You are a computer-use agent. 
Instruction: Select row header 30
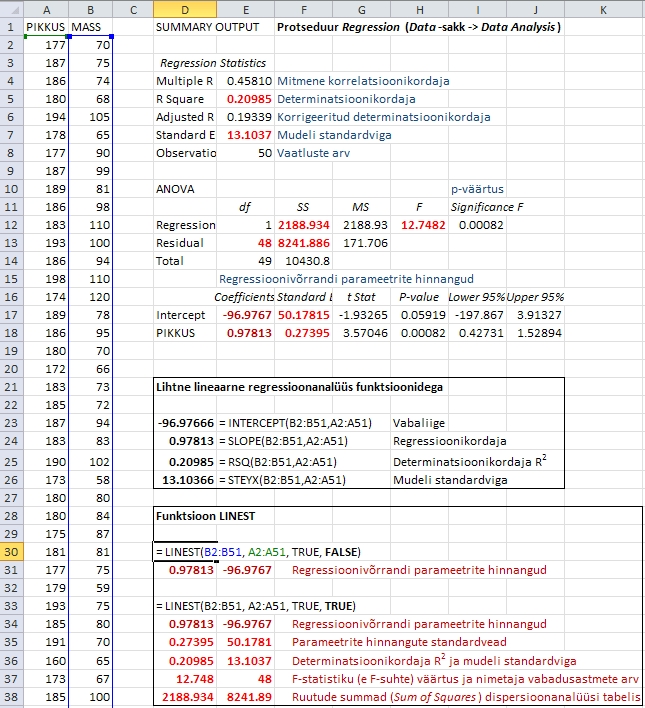(x=11, y=552)
